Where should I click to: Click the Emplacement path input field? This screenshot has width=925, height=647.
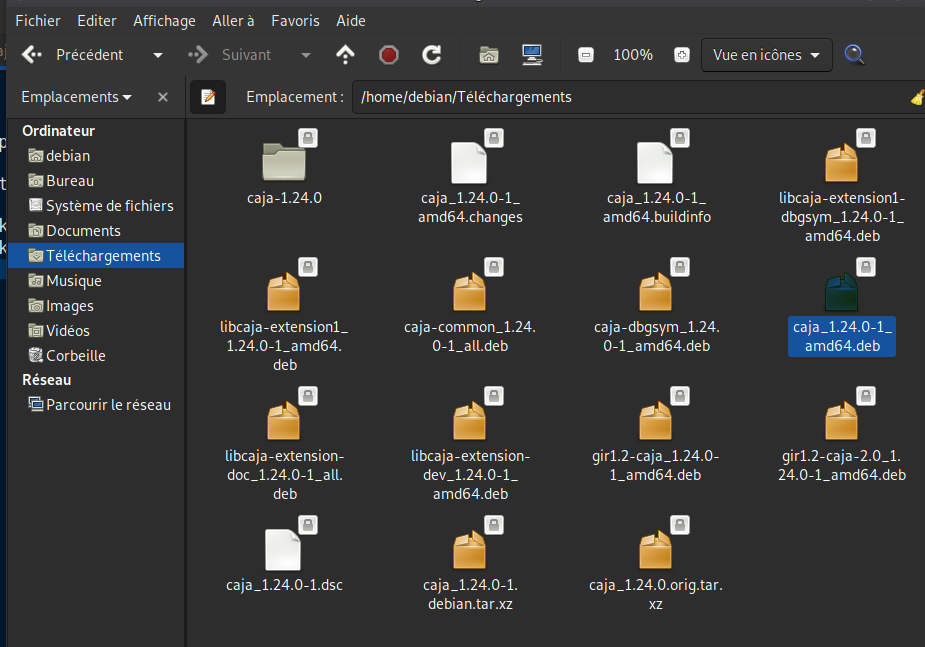pos(638,97)
